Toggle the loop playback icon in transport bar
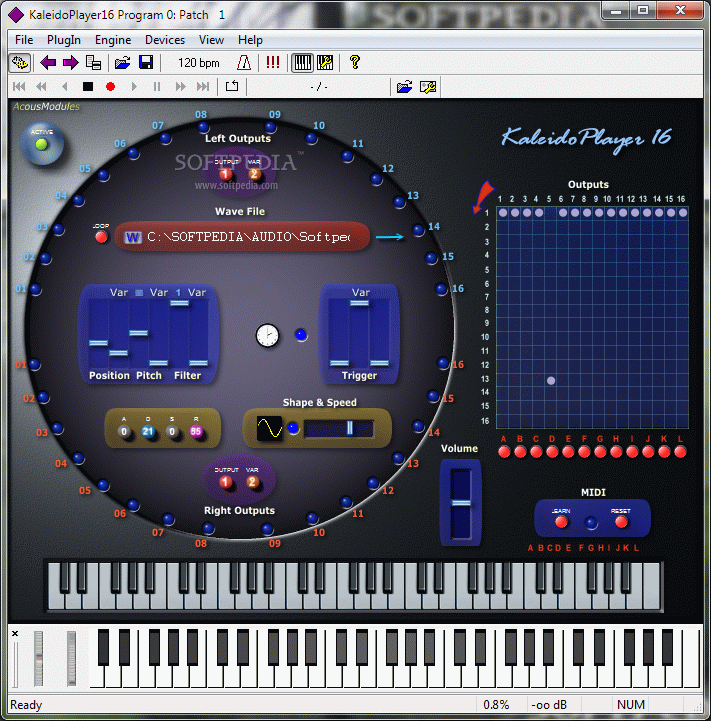This screenshot has height=721, width=711. [x=232, y=86]
